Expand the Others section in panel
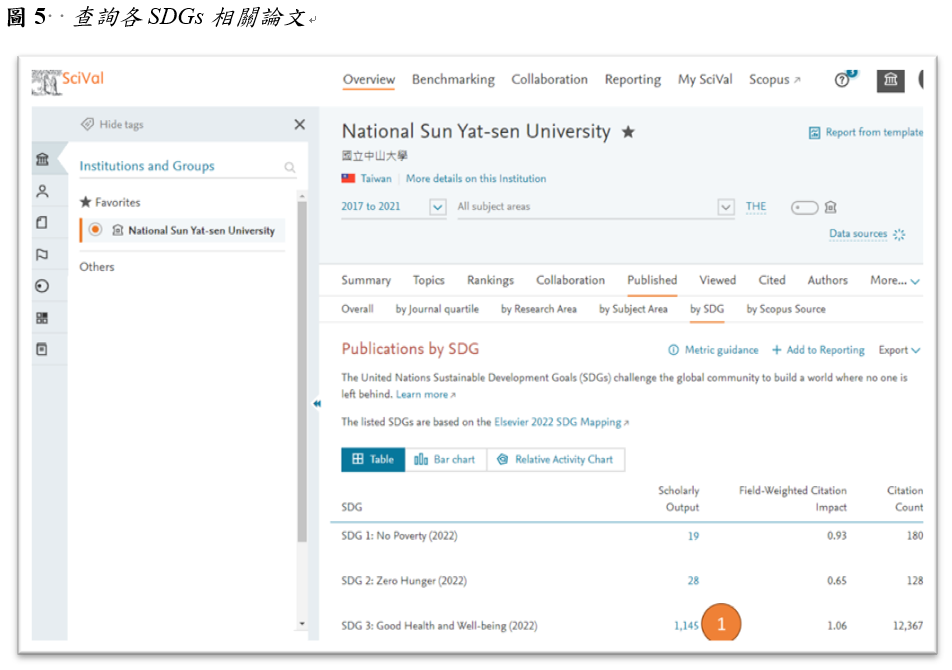Viewport: 952px width, 670px height. pyautogui.click(x=97, y=266)
